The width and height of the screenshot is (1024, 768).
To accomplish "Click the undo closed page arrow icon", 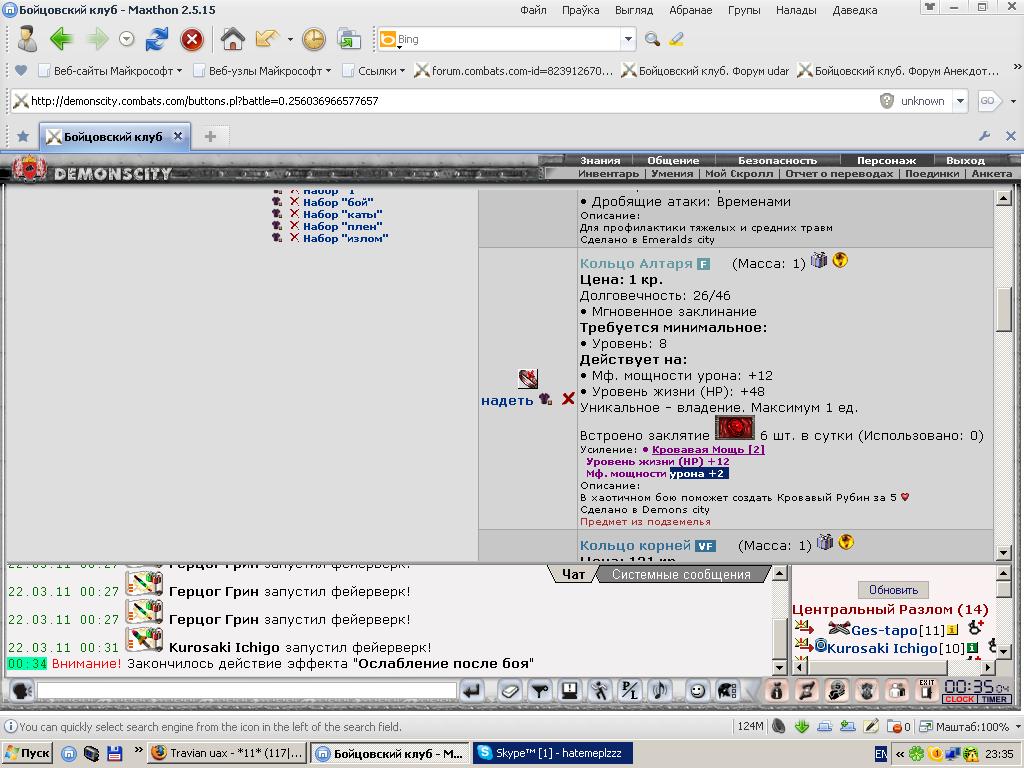I will (x=267, y=39).
